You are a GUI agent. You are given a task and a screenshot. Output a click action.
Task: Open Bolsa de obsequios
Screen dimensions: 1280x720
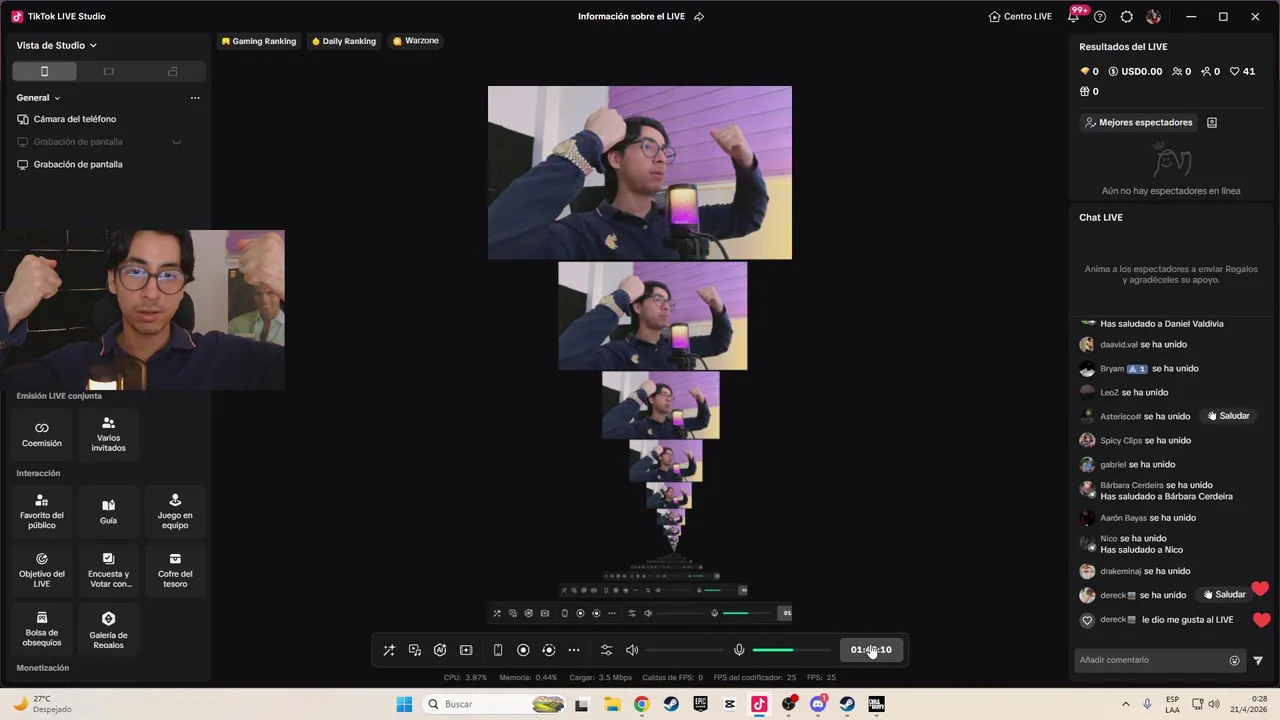click(x=42, y=629)
